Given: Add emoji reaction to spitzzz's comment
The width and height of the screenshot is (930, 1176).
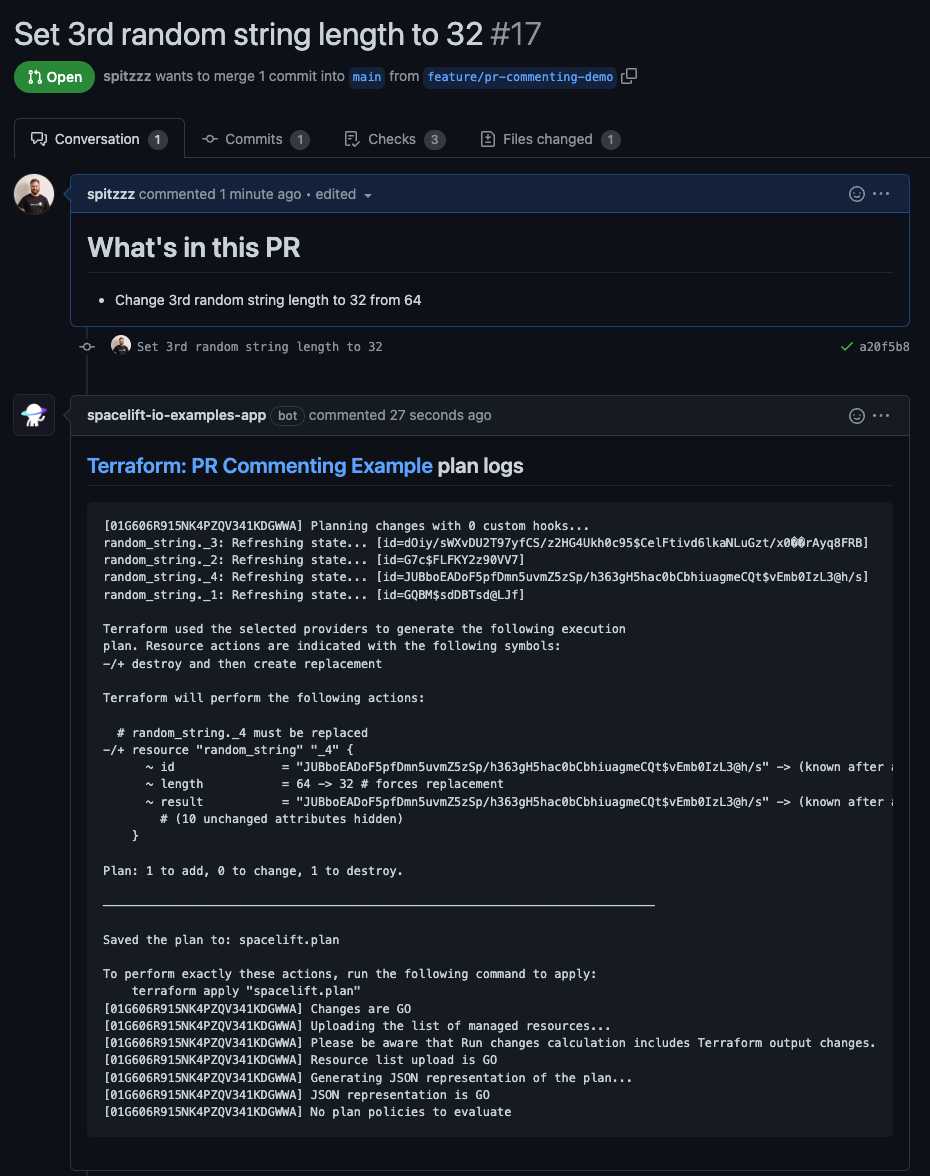Looking at the screenshot, I should (855, 193).
